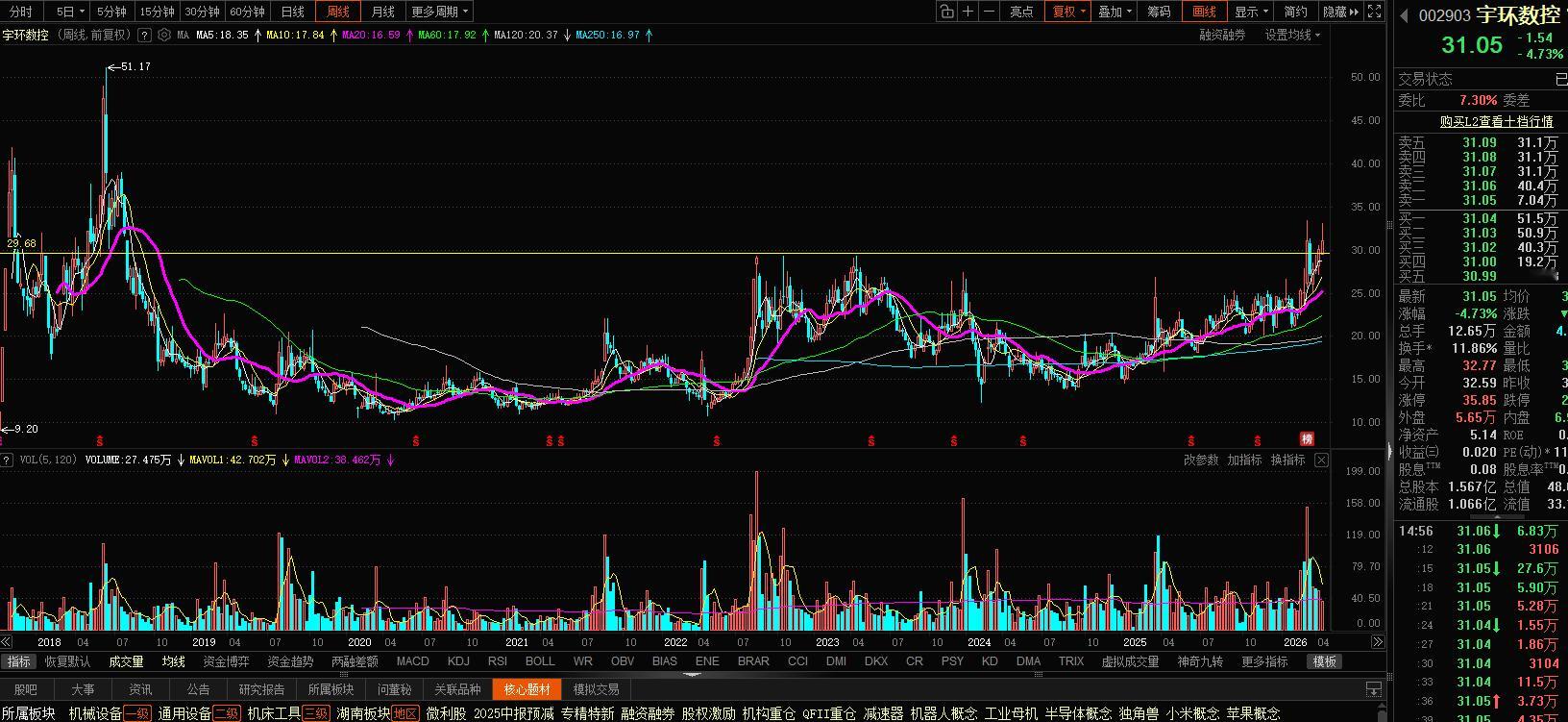Screen dimensions: 1568x722
Task: Select the 15分钟 period
Action: 157,12
